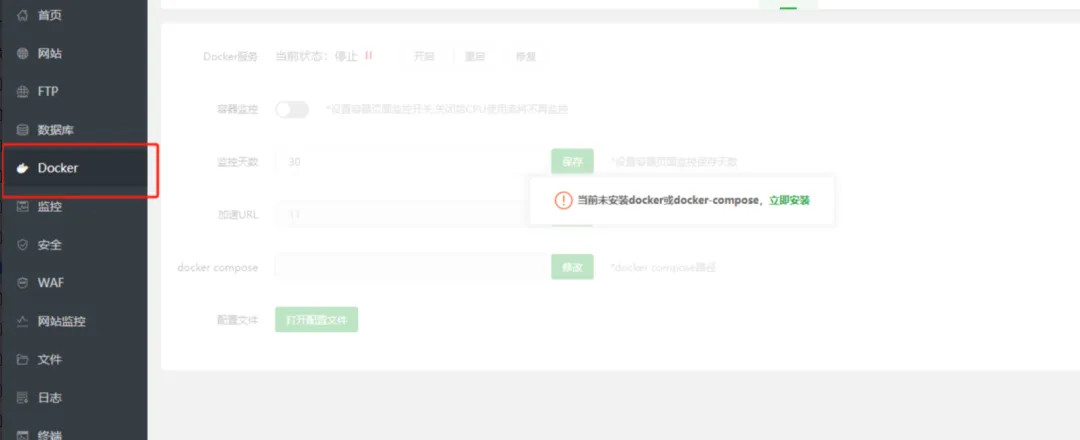Click the FTP sidebar icon
The height and width of the screenshot is (440, 1080).
[x=23, y=92]
